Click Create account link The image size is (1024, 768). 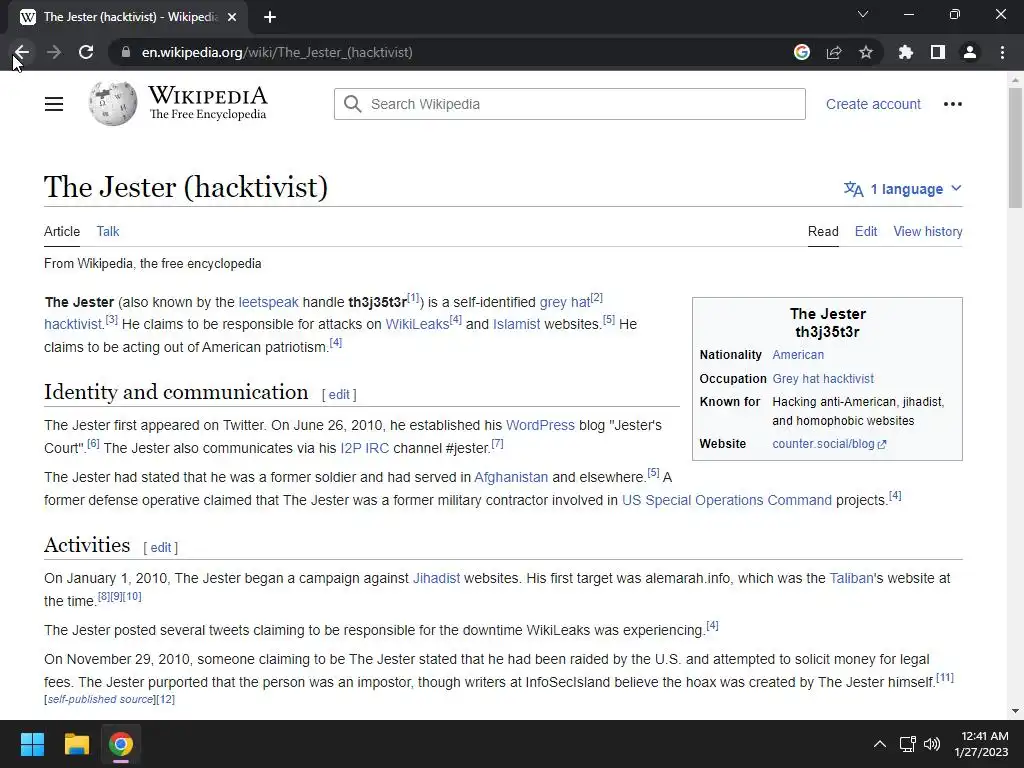[873, 104]
